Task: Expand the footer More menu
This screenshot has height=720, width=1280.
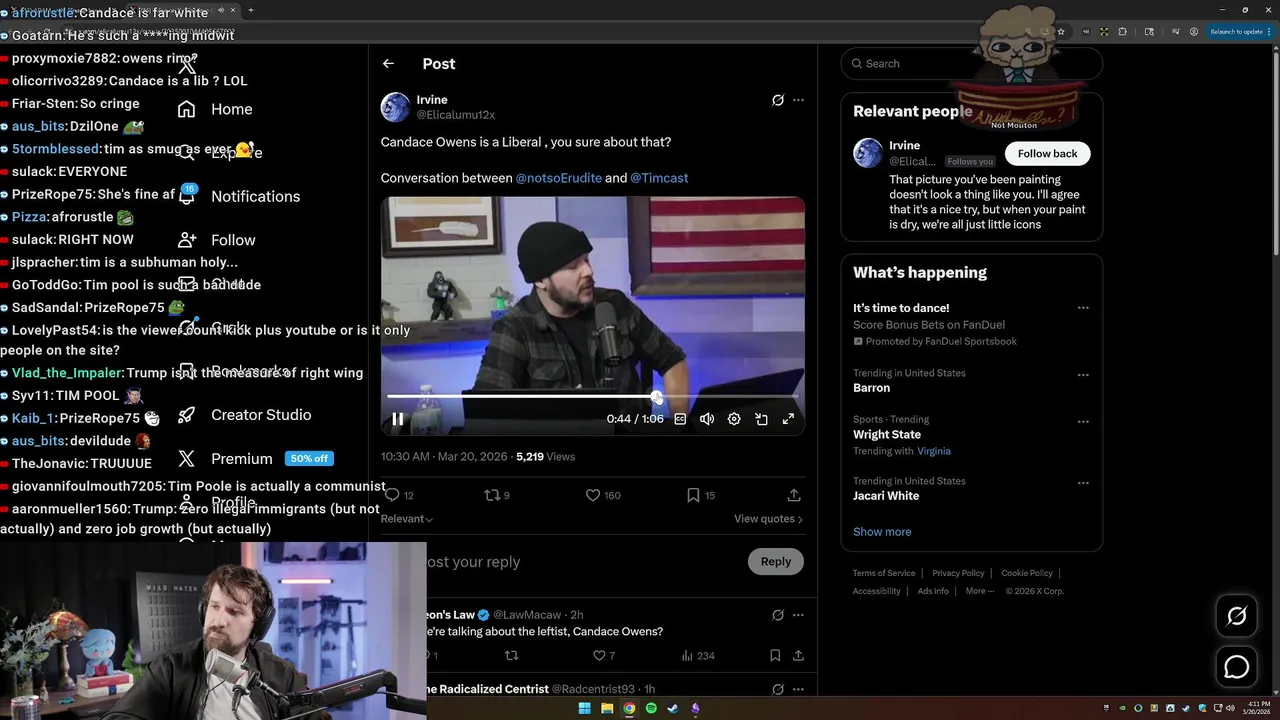Action: click(x=980, y=591)
